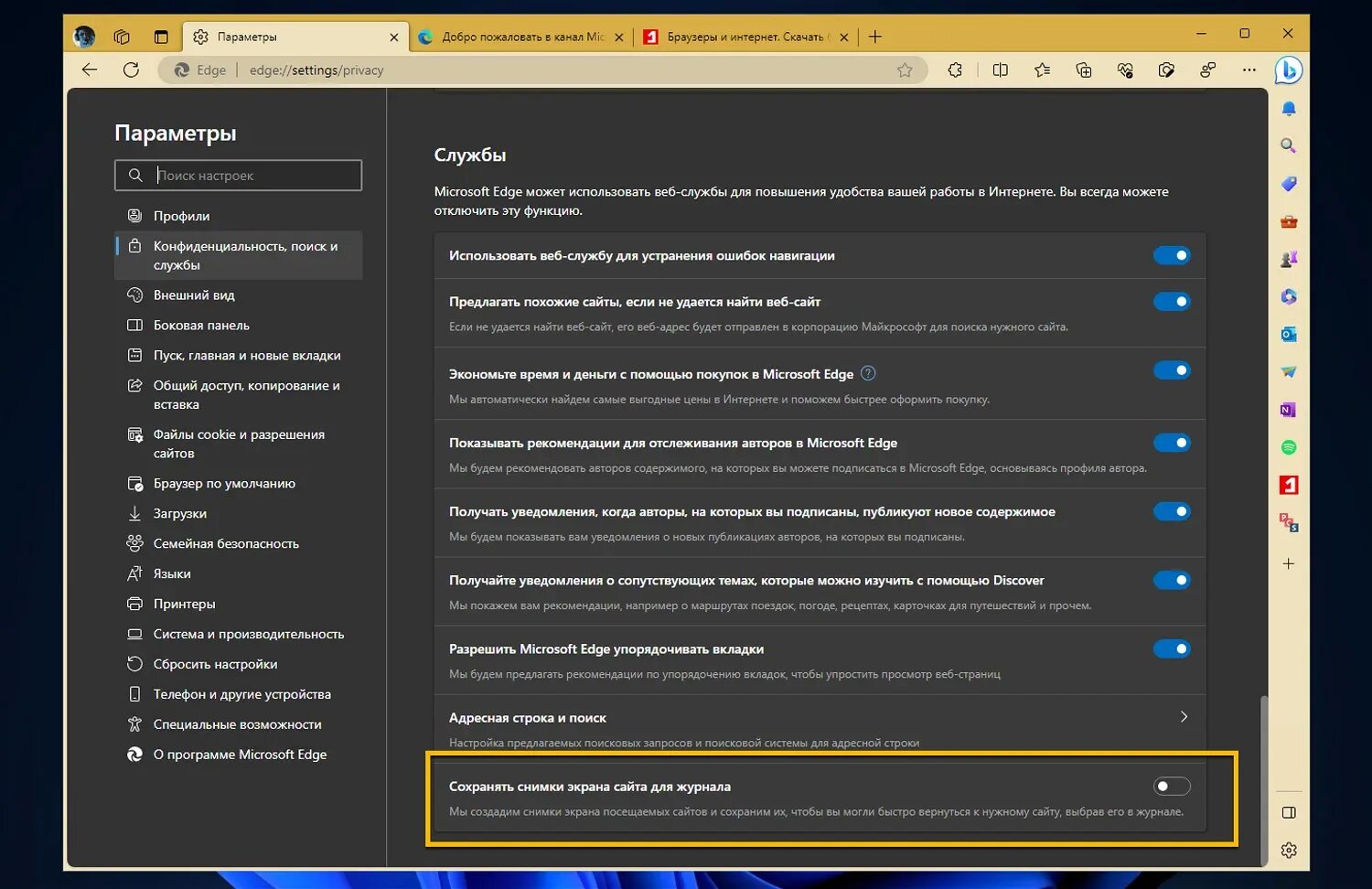Click the edge://settings/privacy address bar
The width and height of the screenshot is (1372, 889).
[x=542, y=70]
